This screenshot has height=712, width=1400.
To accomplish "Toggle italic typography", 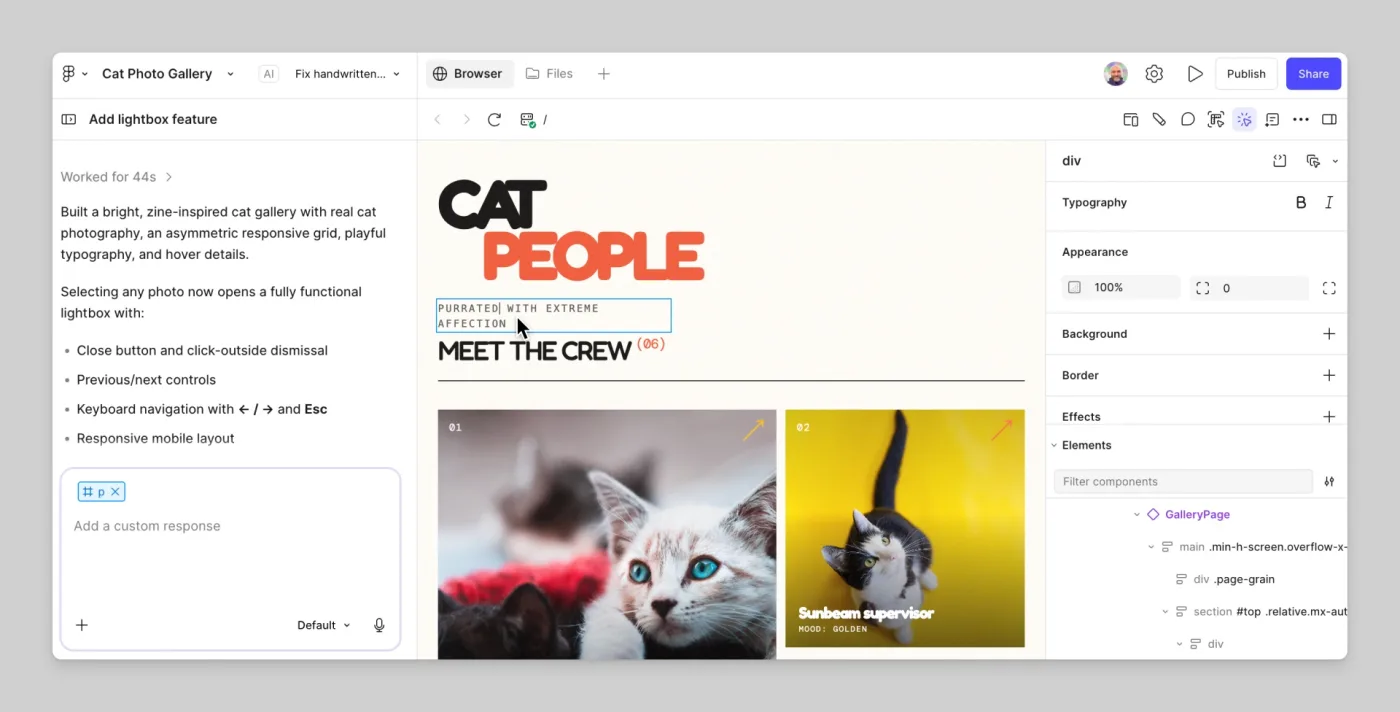I will coord(1329,203).
